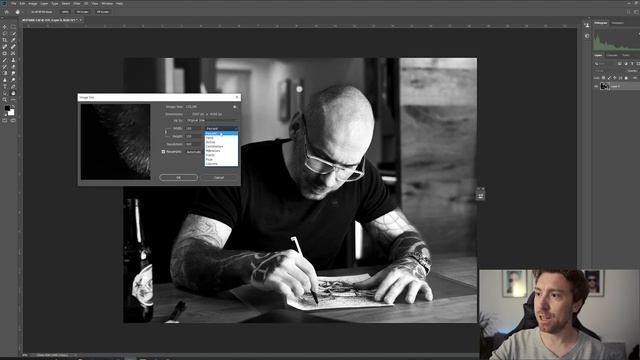Viewport: 640px width, 360px height.
Task: Click the Fit Screen button
Action: click(x=82, y=12)
